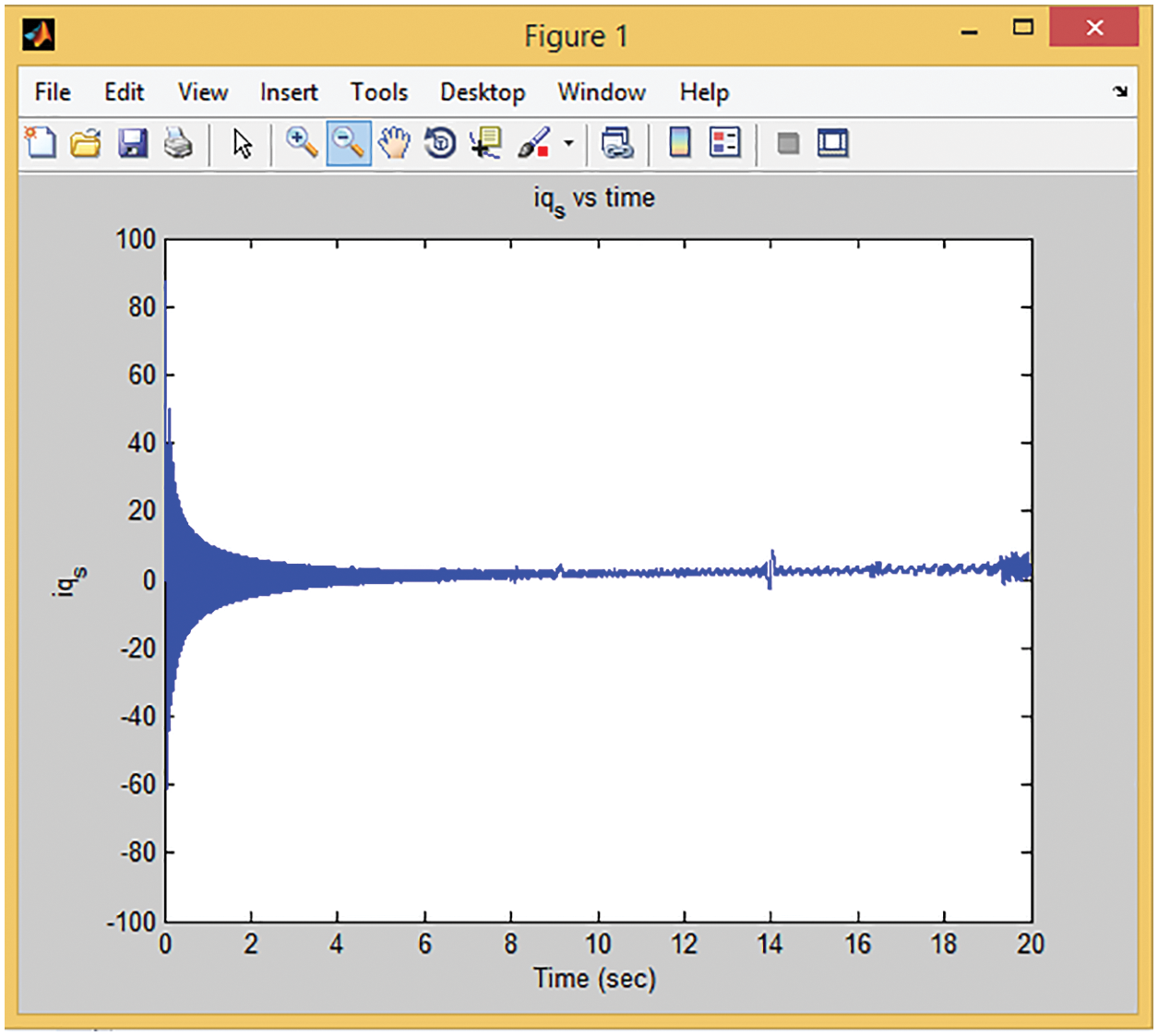Click Show Plot Tools and Dock Figure
Screen dimensions: 1158x1036
[x=832, y=143]
